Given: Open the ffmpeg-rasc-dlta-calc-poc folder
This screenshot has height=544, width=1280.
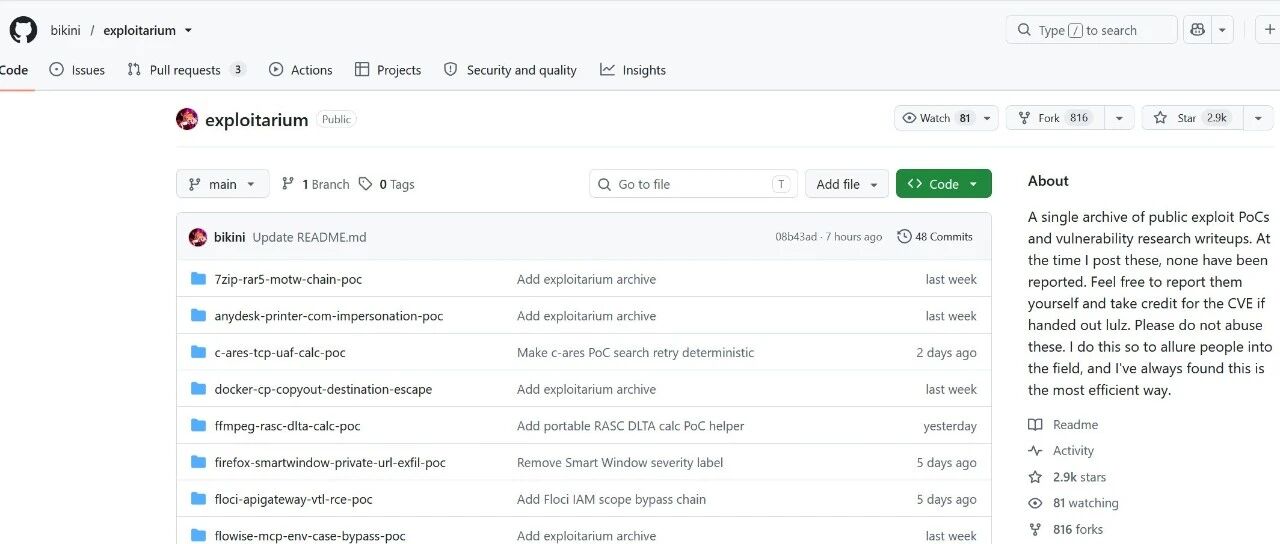Looking at the screenshot, I should pyautogui.click(x=287, y=426).
